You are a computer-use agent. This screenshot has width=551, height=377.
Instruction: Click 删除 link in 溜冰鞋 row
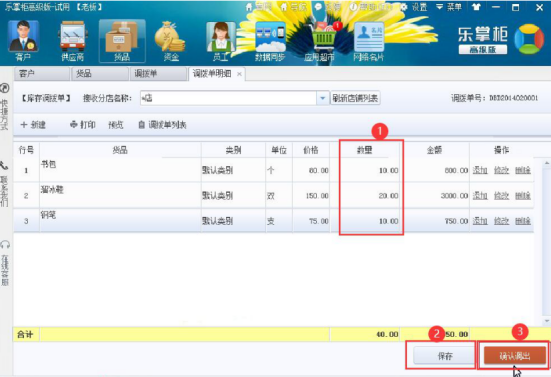[x=523, y=196]
